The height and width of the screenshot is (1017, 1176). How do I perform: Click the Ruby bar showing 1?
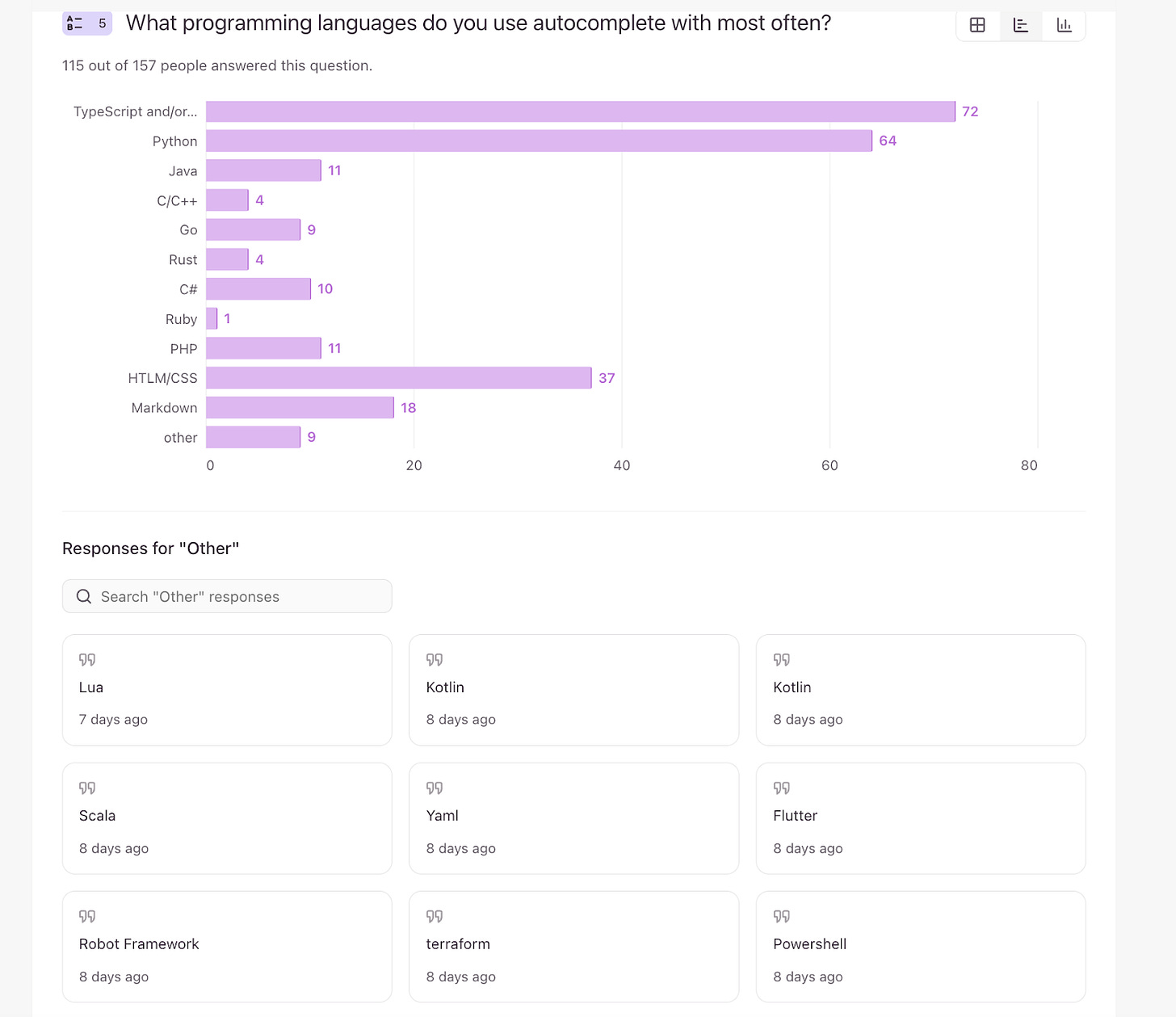point(212,319)
